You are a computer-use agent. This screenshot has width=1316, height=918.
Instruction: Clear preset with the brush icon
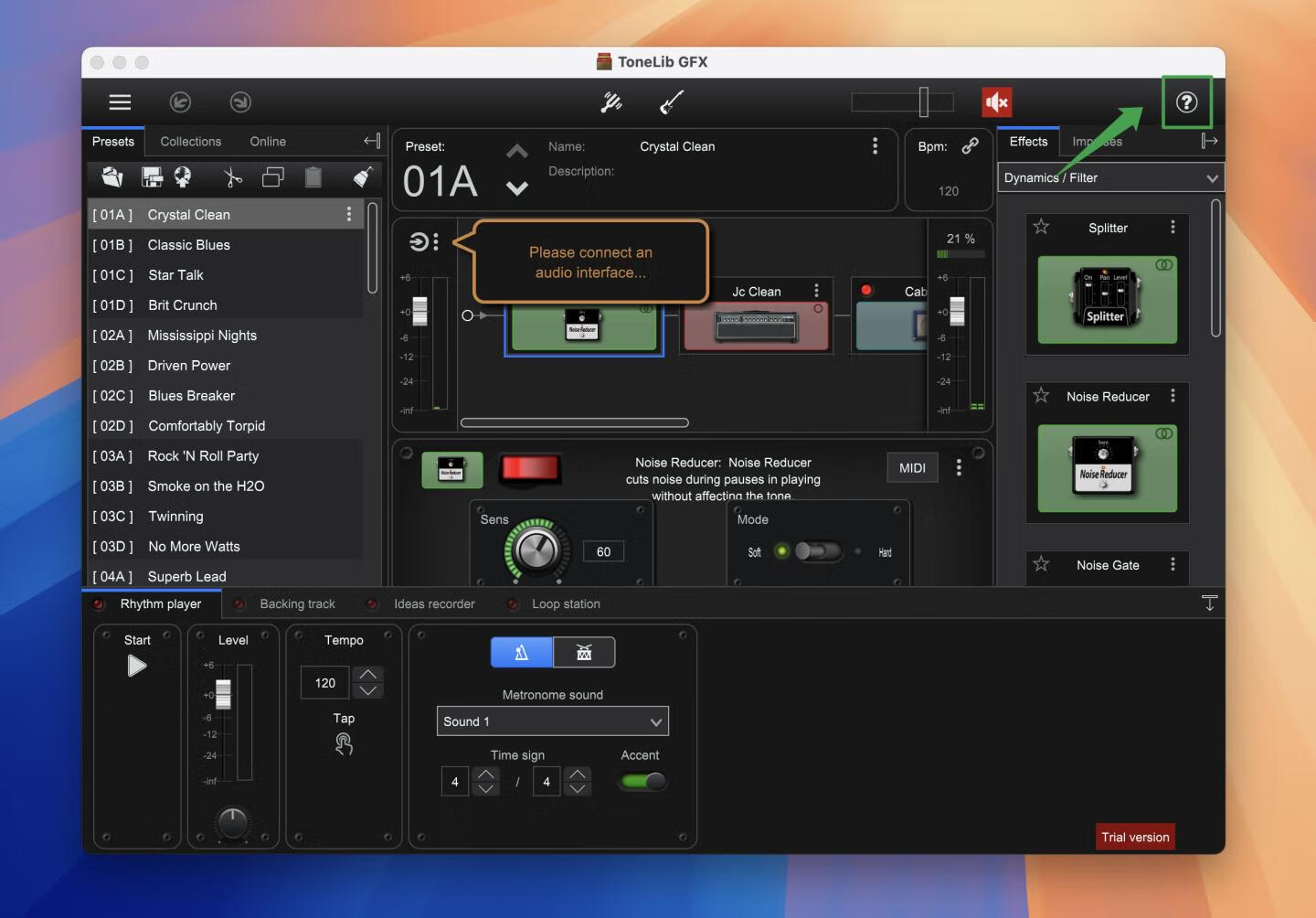pyautogui.click(x=363, y=176)
